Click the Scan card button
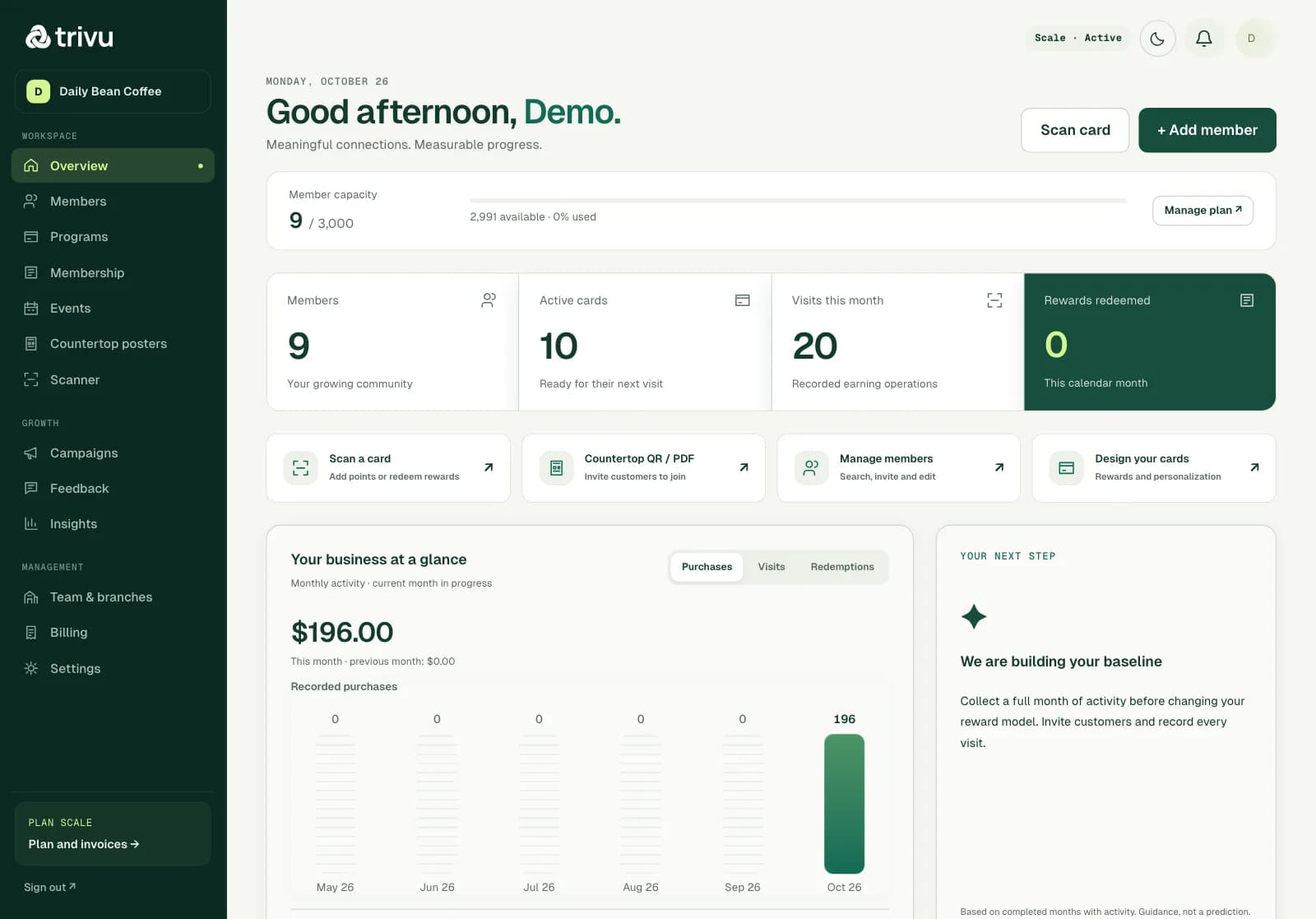Viewport: 1316px width, 919px height. pyautogui.click(x=1075, y=130)
